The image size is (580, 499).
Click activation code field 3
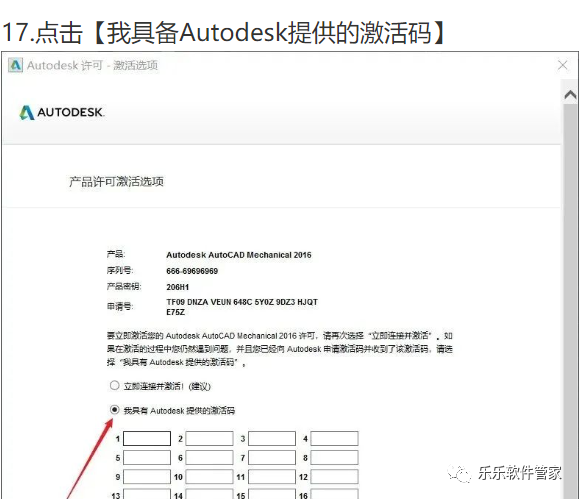272,438
